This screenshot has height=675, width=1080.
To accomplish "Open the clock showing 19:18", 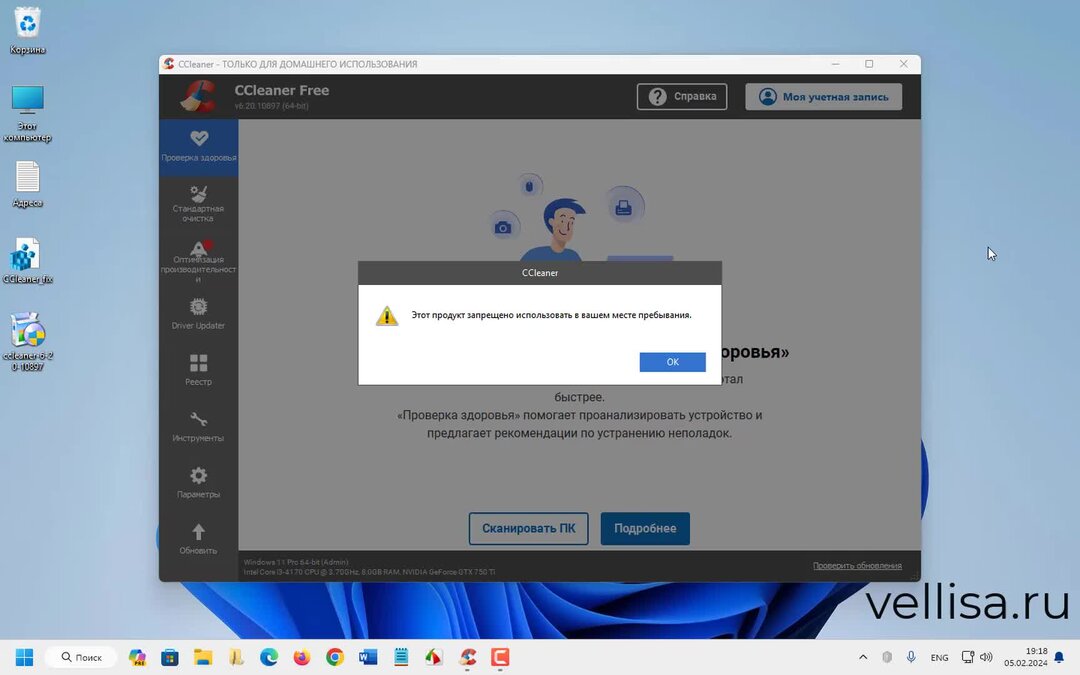I will coord(1026,657).
